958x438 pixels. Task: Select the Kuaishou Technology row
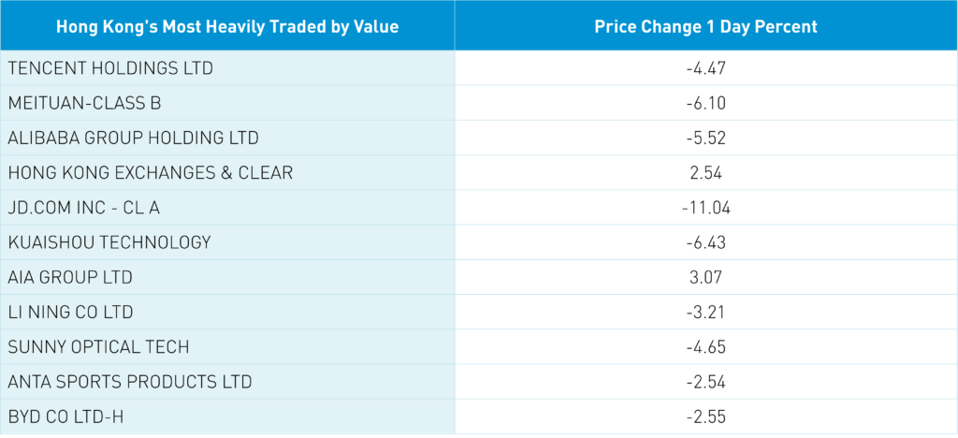(x=110, y=242)
